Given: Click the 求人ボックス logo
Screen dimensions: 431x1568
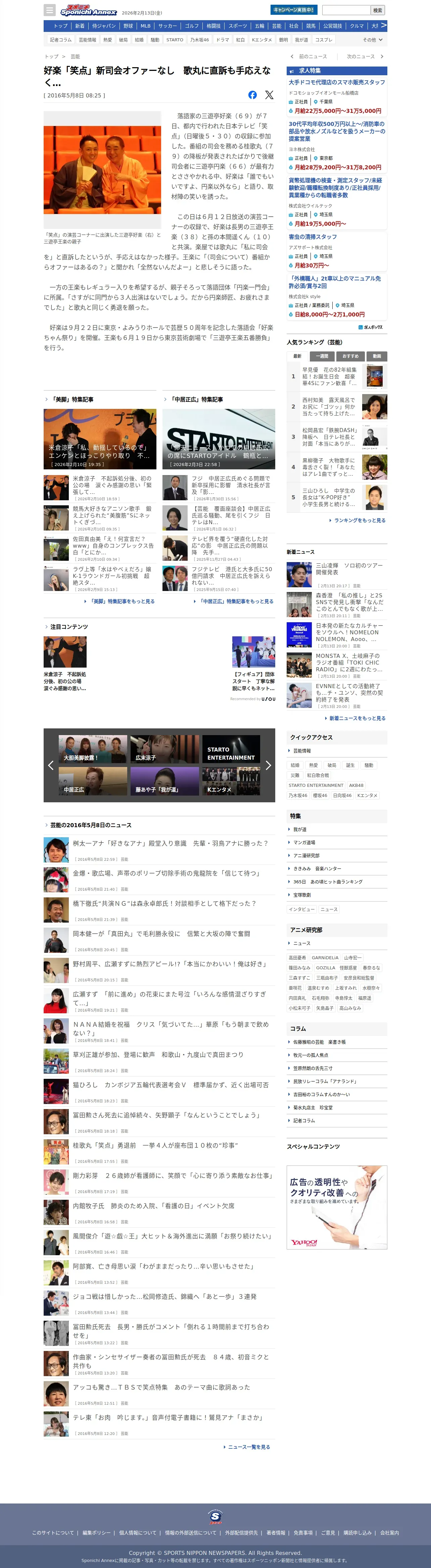Looking at the screenshot, I should click(371, 327).
